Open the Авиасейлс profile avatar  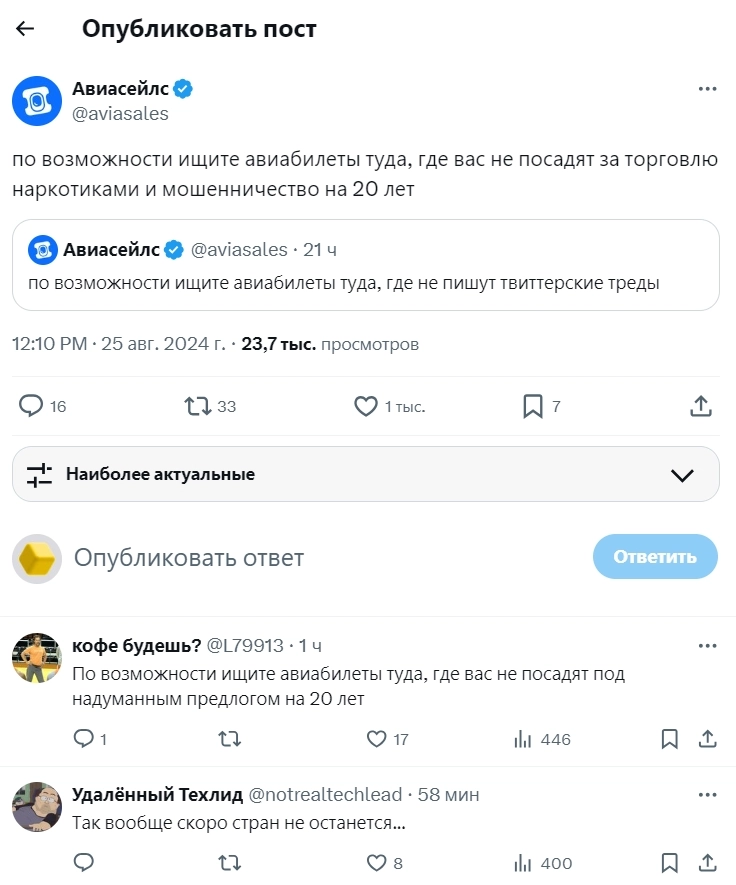pos(37,100)
